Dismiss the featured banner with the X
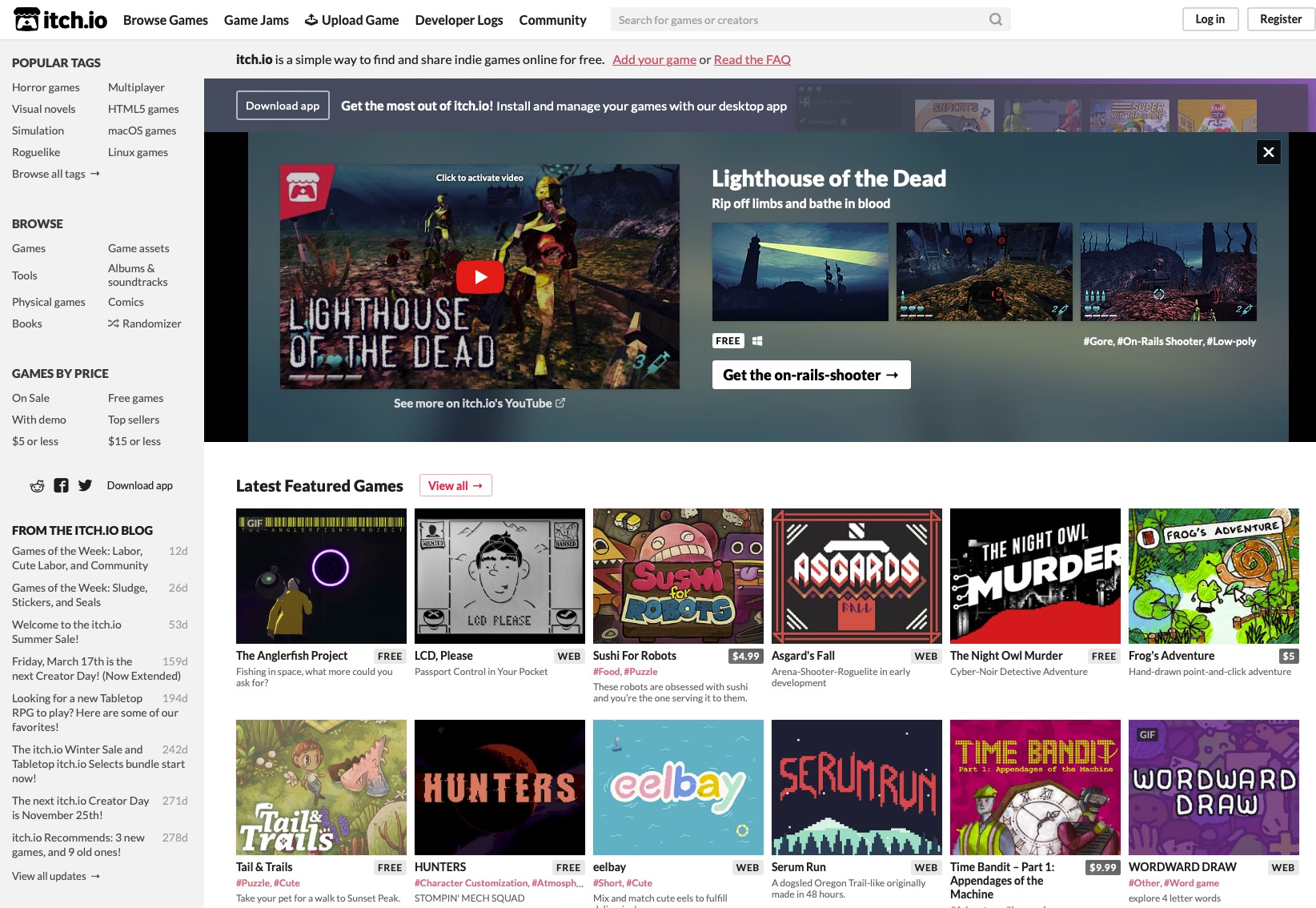Screen dimensions: 1316x908 pos(1268,151)
